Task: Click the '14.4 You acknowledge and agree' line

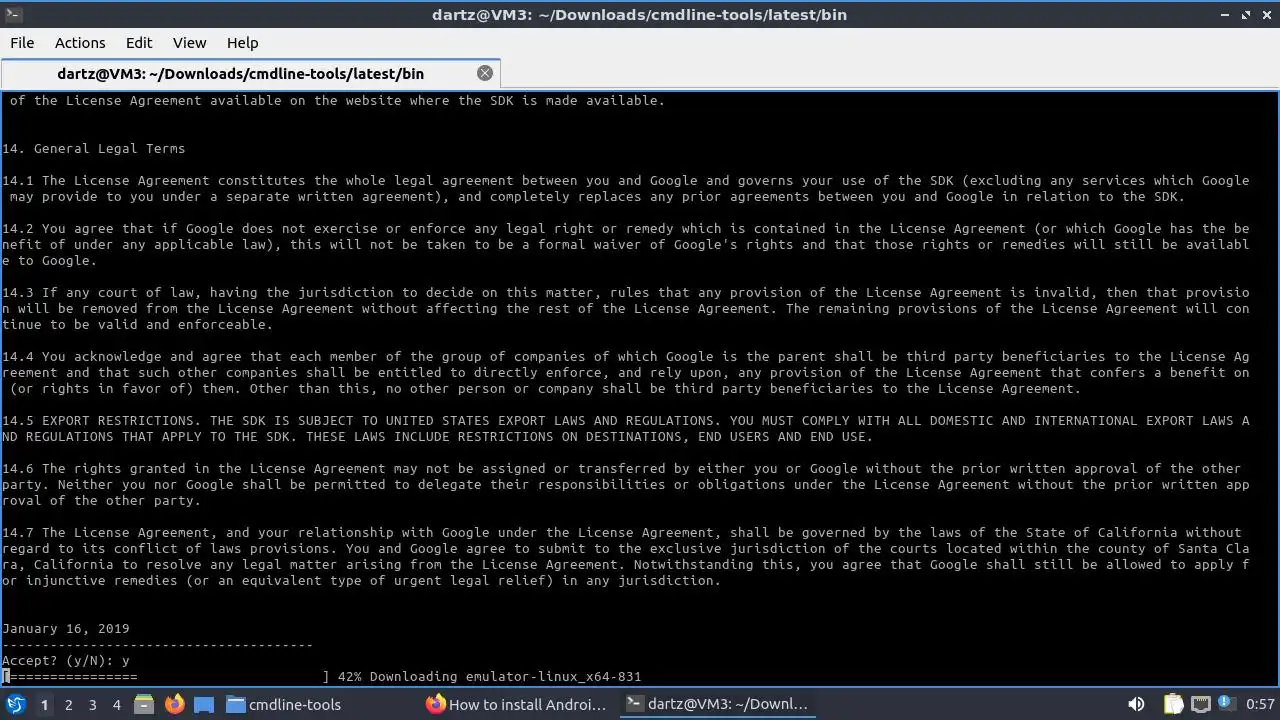Action: coord(626,357)
